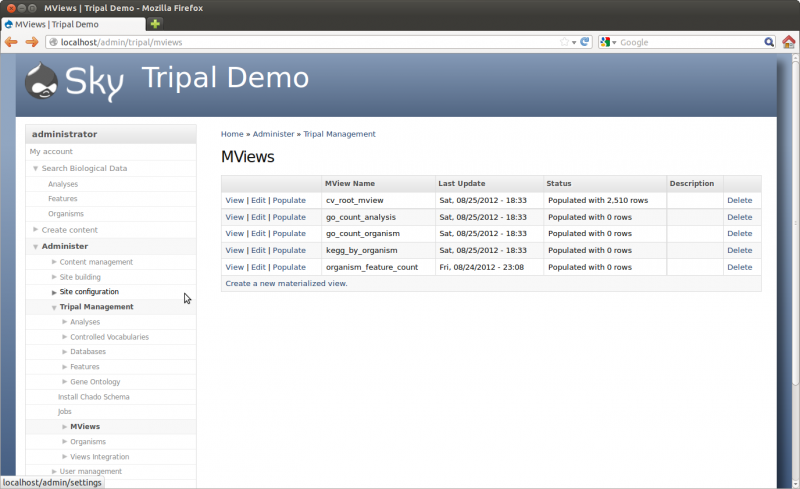The height and width of the screenshot is (489, 800).
Task: Open the URL history dropdown arrow
Action: click(x=574, y=42)
